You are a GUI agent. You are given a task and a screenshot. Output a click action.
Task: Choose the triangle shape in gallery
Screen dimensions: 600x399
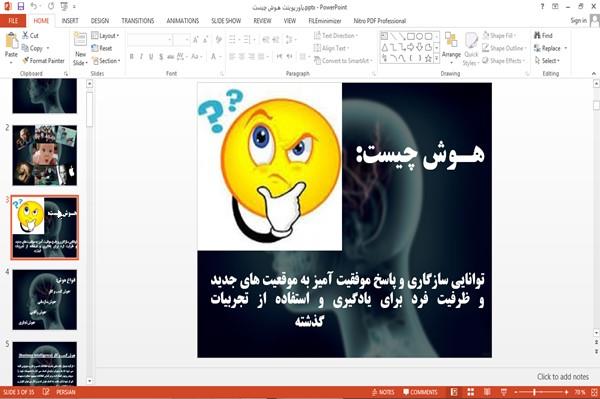[x=385, y=47]
